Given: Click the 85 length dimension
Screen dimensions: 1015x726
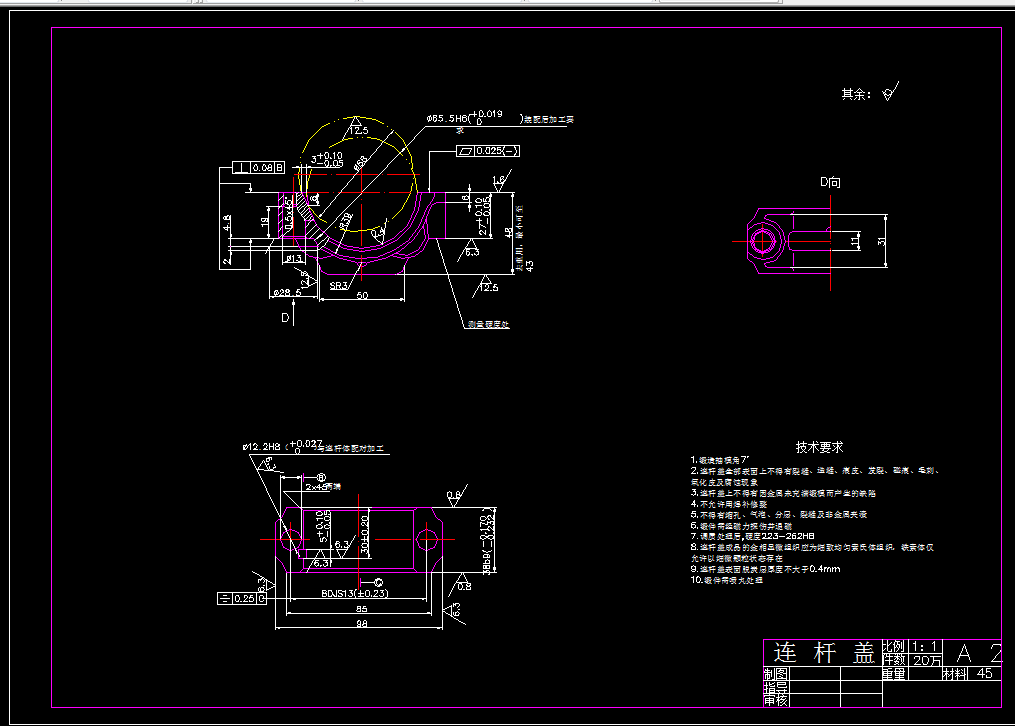Looking at the screenshot, I should 361,608.
